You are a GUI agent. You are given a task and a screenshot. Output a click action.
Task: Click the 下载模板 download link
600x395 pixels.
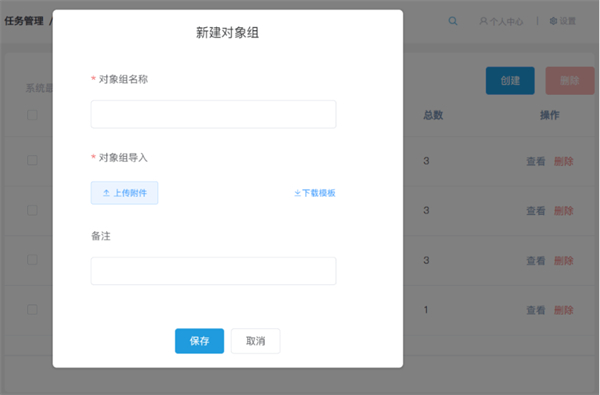point(315,193)
